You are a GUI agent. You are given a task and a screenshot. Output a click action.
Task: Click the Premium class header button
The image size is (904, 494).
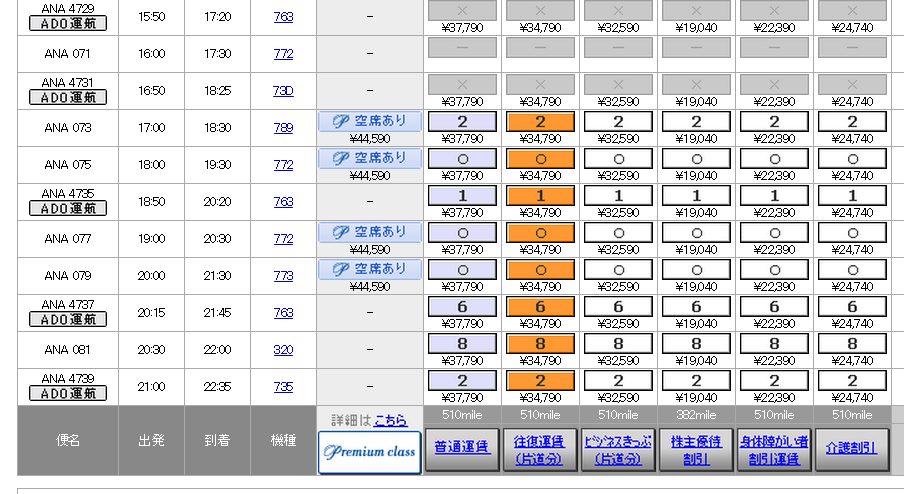coord(370,452)
